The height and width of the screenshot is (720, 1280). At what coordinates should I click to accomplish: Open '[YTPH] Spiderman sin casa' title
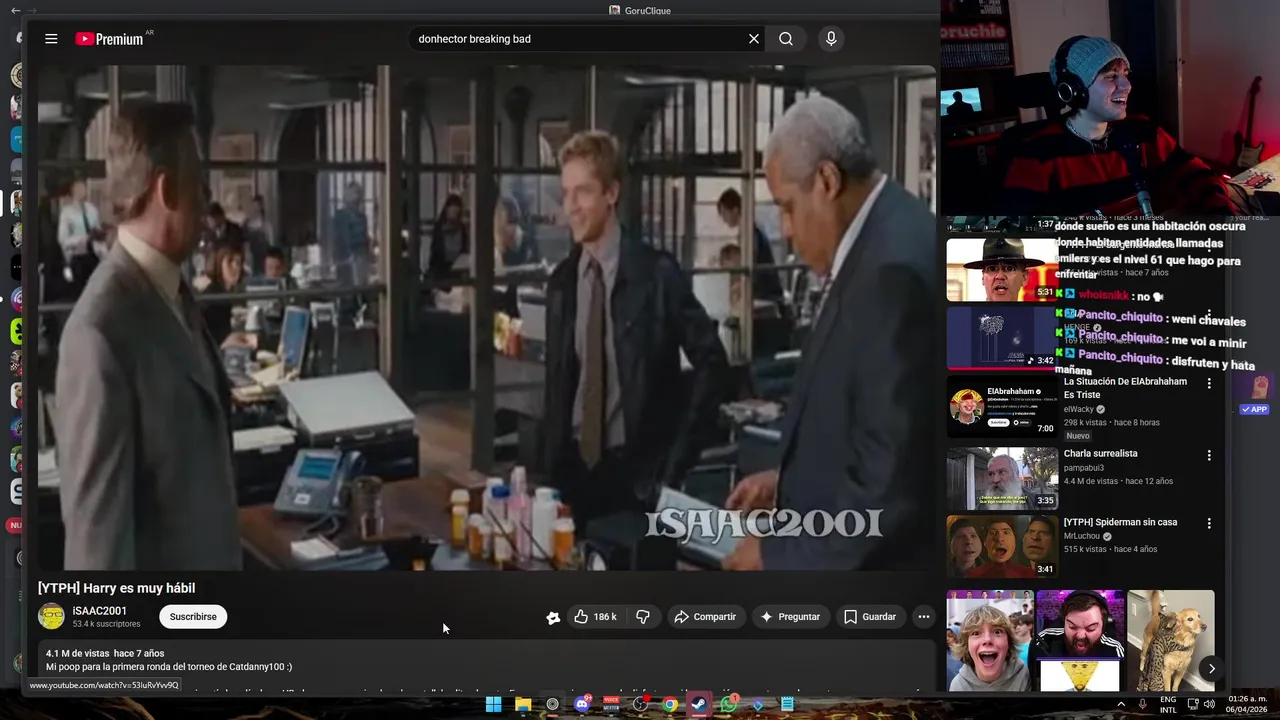1120,522
